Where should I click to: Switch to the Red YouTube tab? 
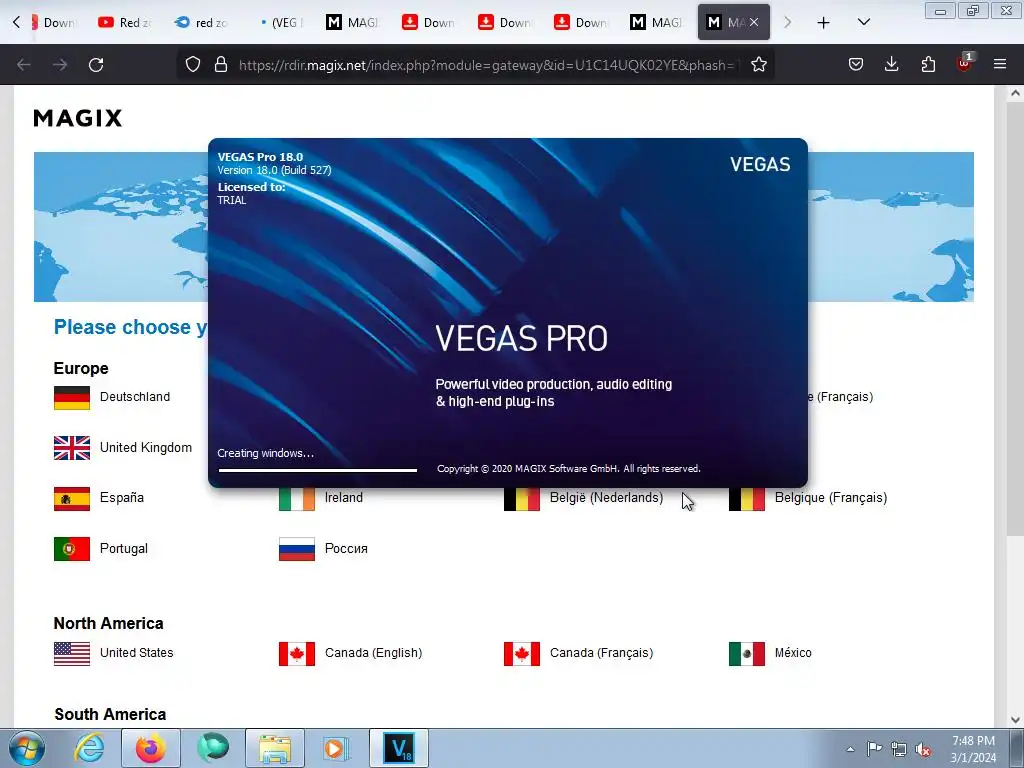click(x=125, y=22)
